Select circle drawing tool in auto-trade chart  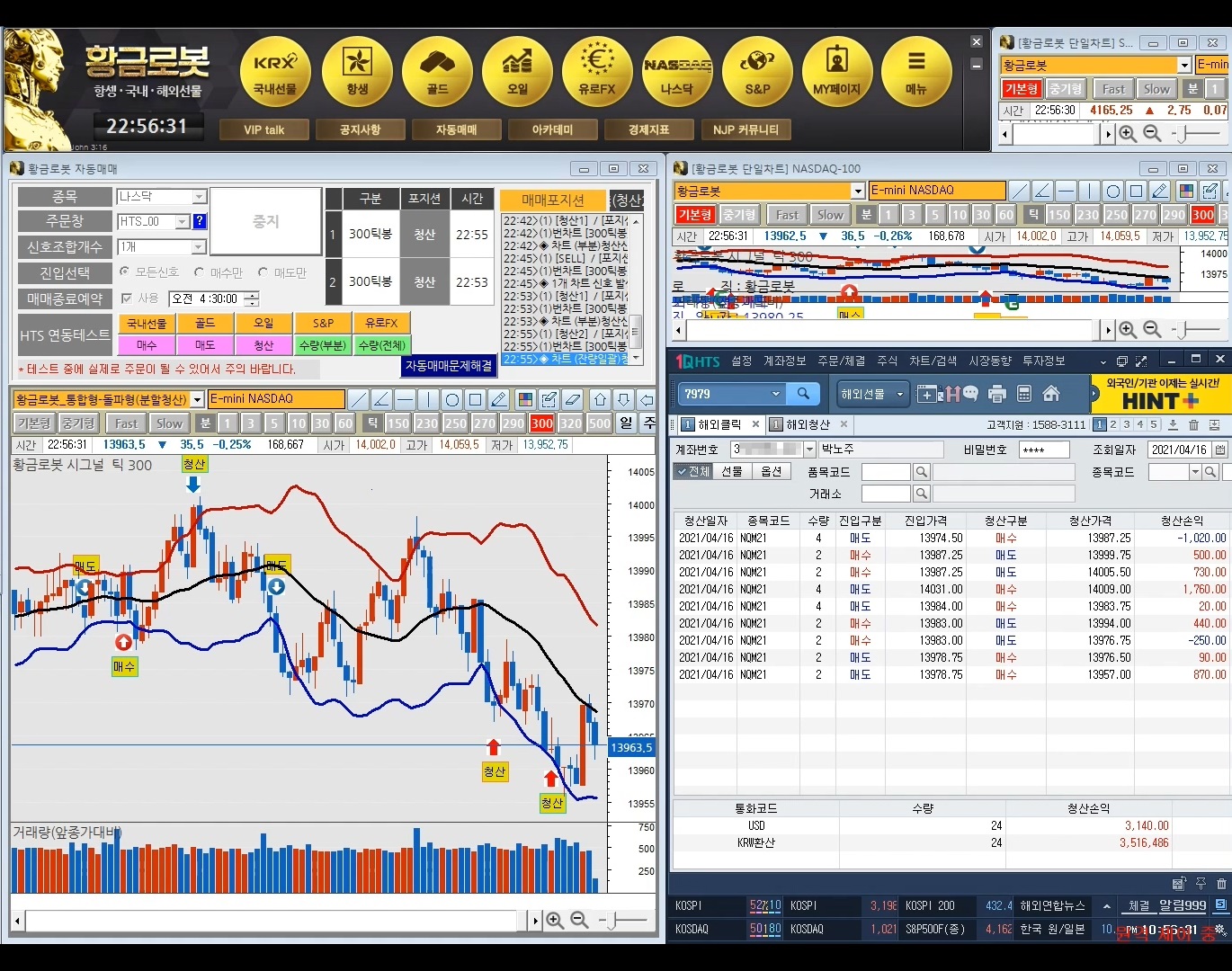tap(451, 399)
